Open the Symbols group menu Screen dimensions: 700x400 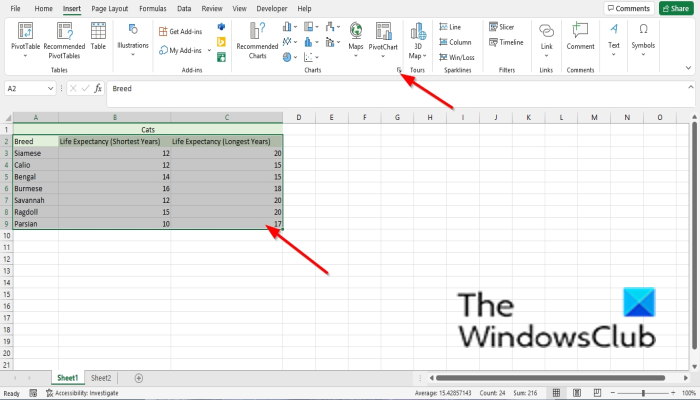coord(643,41)
